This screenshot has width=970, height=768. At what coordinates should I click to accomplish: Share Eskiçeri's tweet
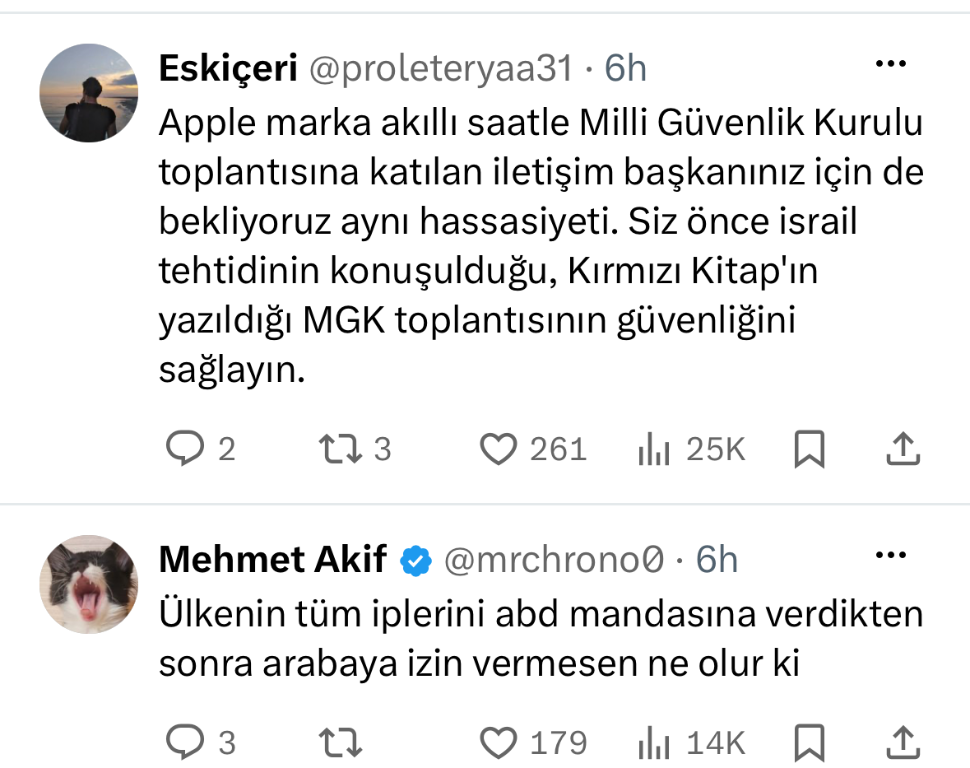tap(903, 448)
